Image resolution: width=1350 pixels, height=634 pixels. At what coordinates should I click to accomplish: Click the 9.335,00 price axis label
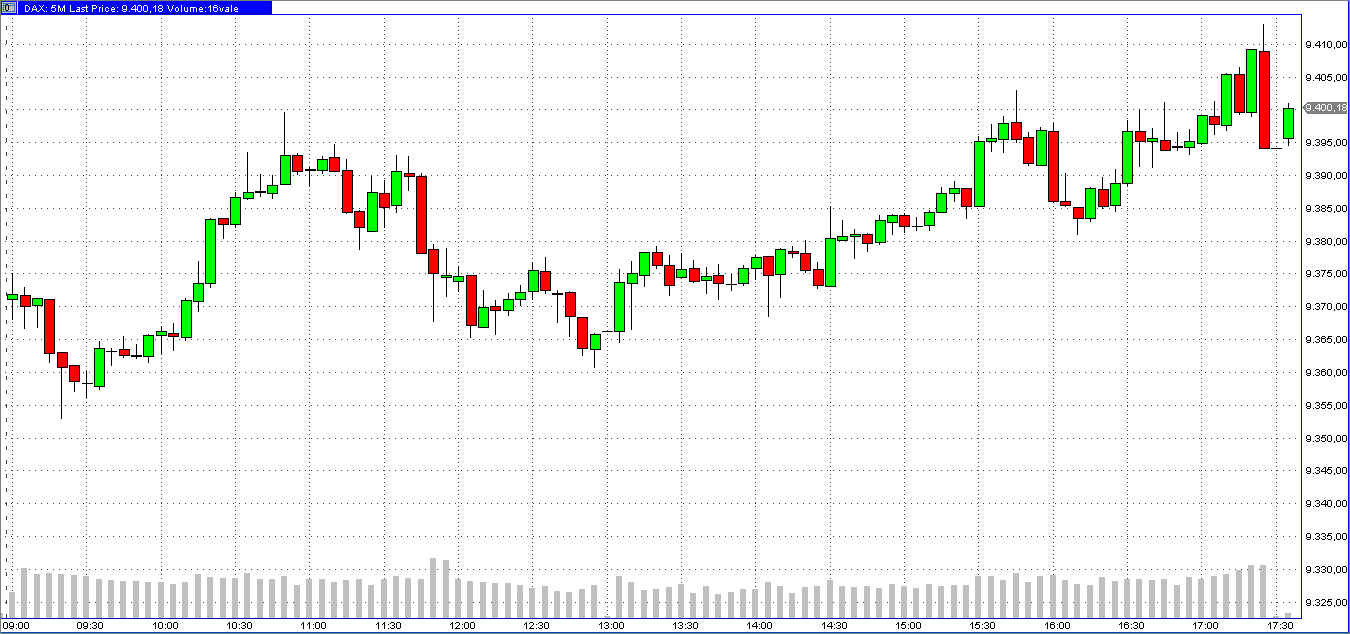(1324, 537)
